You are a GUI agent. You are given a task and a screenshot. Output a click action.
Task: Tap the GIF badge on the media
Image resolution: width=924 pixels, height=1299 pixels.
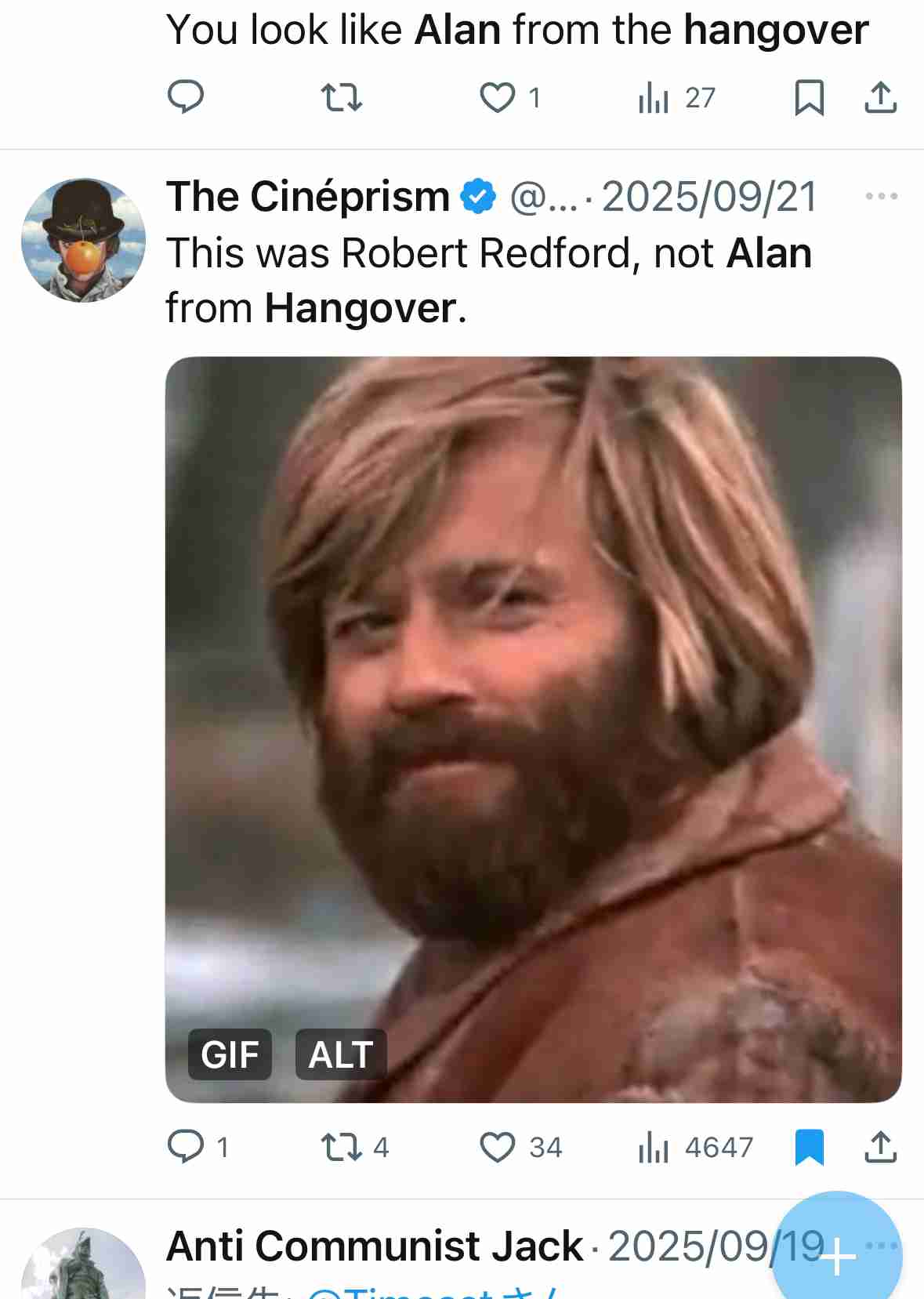tap(230, 1054)
